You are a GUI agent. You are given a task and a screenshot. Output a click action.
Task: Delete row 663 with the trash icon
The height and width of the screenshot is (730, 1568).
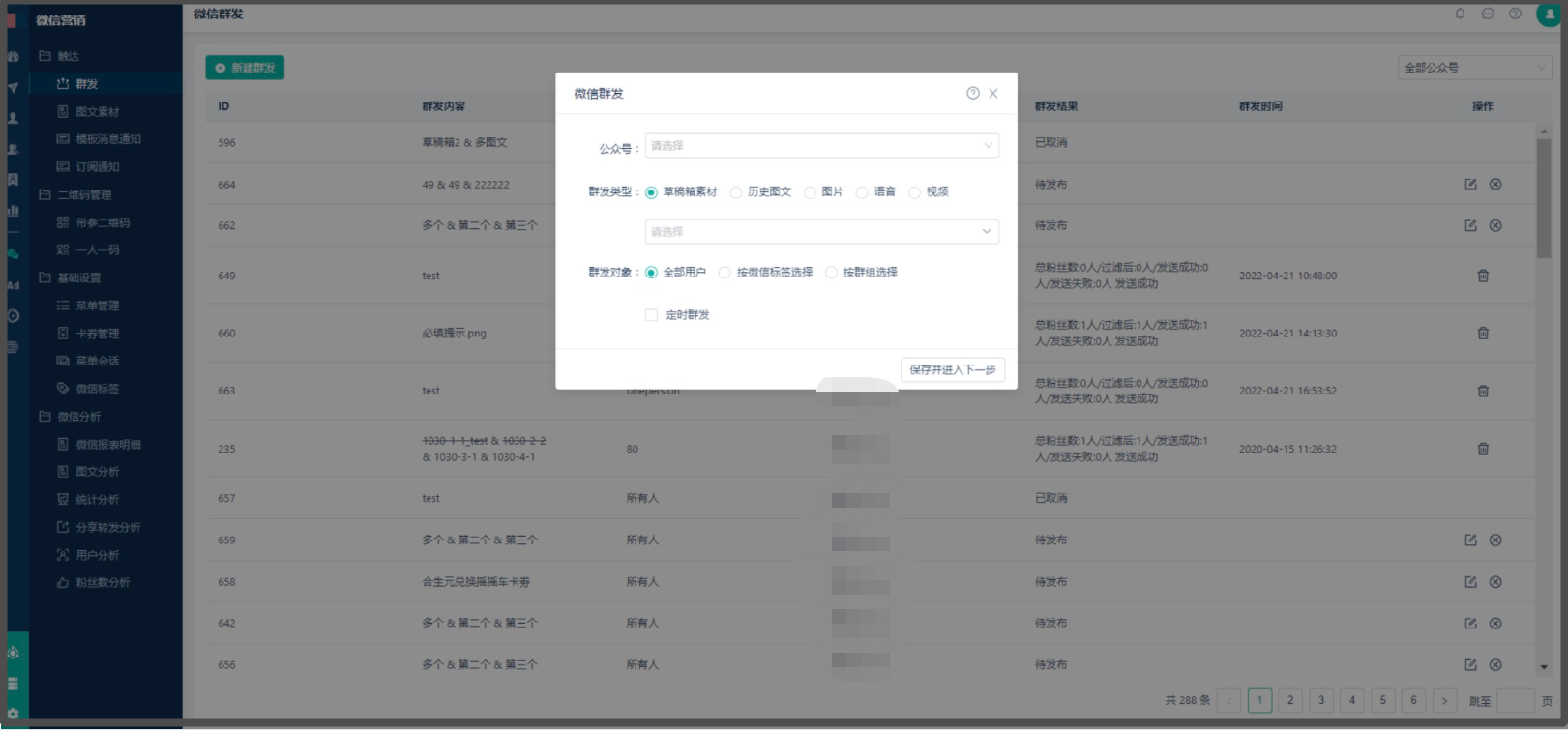click(1483, 391)
